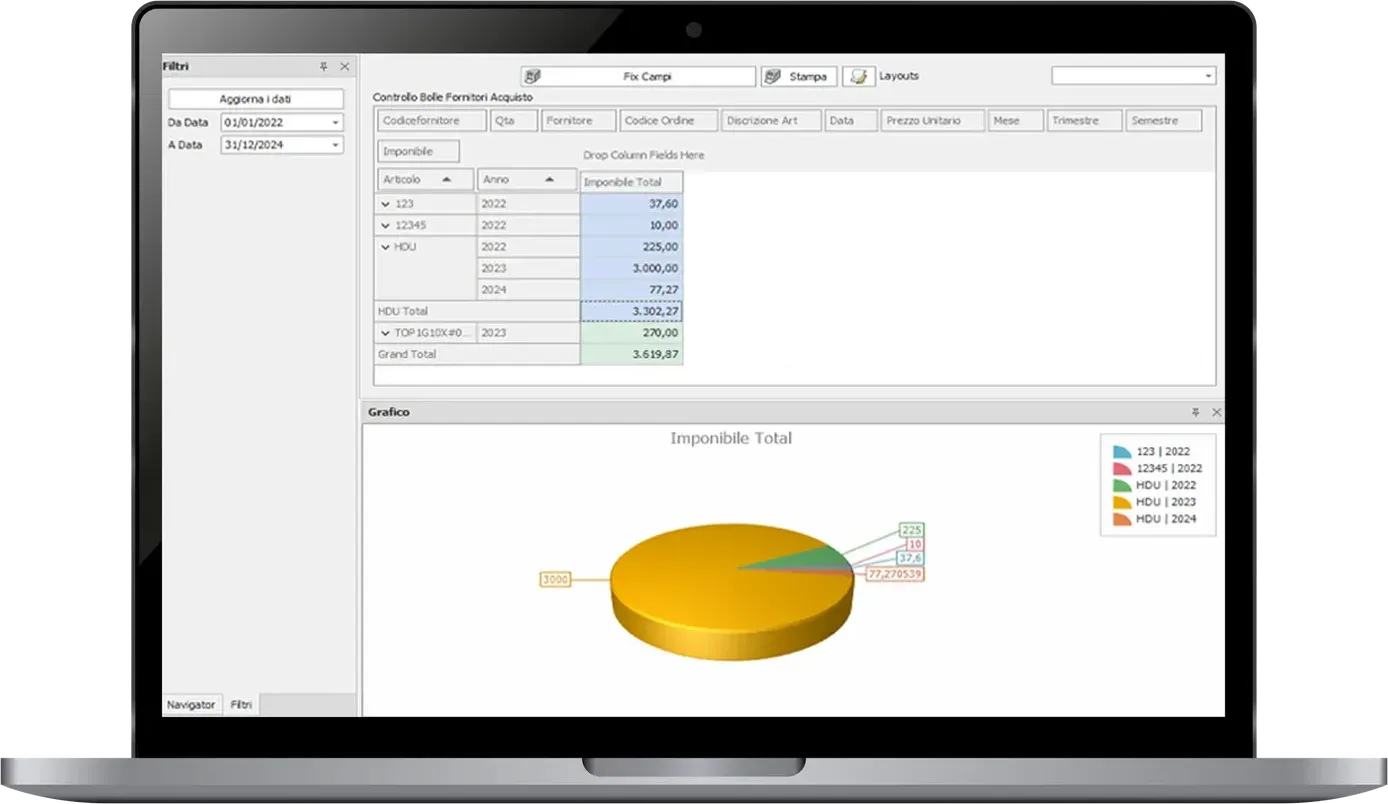Click the icon on Fix Campi button
This screenshot has width=1388, height=804.
tap(533, 77)
